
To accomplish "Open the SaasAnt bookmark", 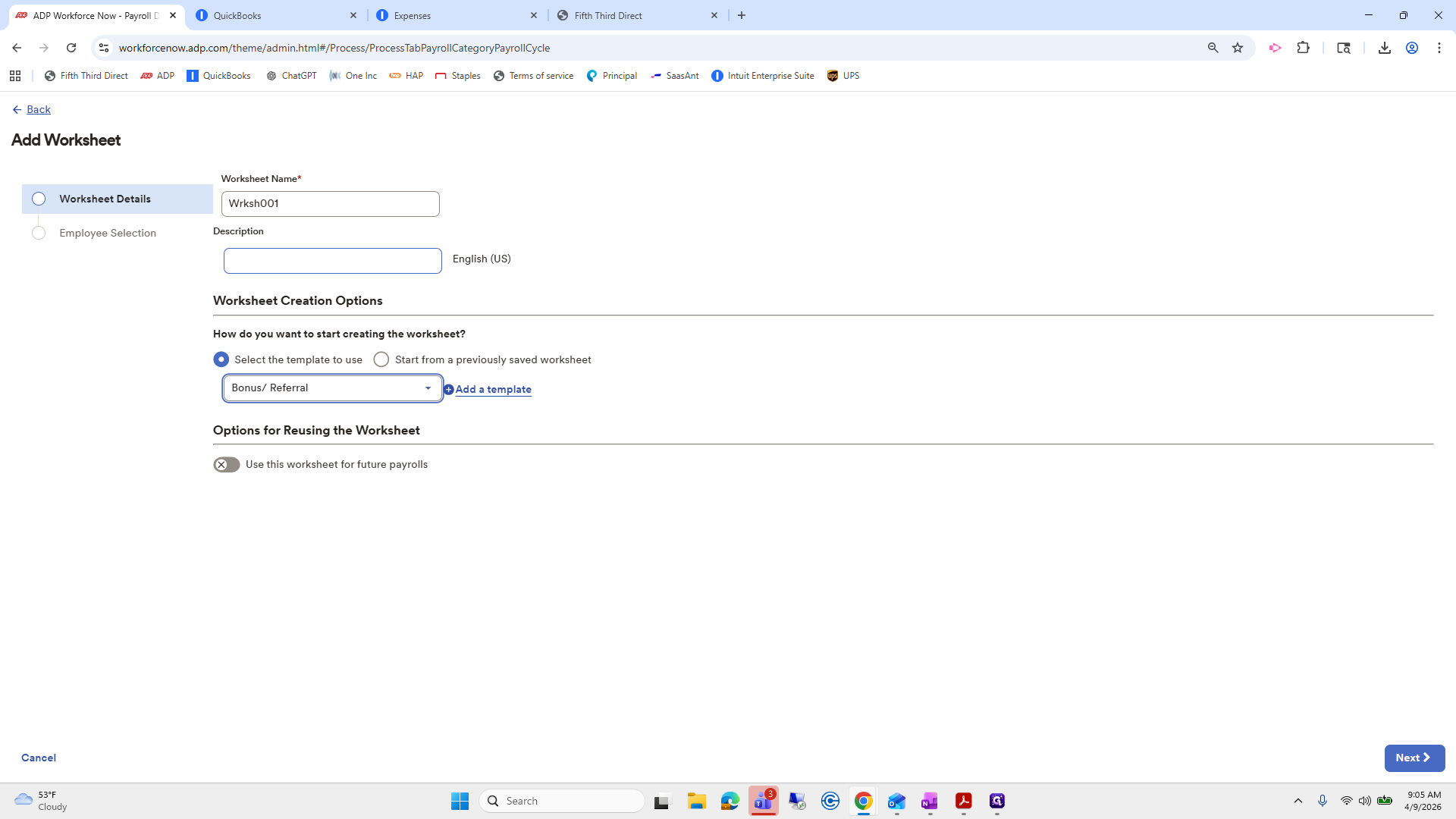I will (x=675, y=76).
